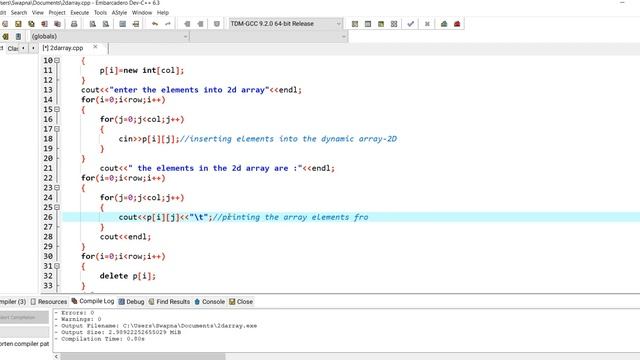Switch to the Console tab

point(209,302)
